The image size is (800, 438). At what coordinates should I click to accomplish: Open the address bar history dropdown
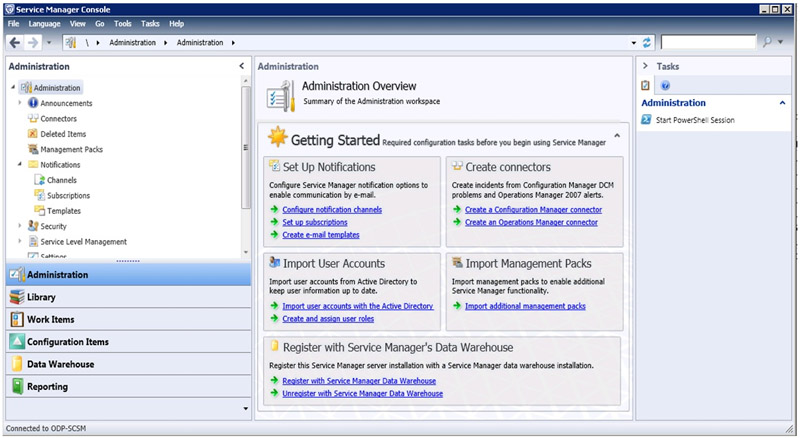pyautogui.click(x=634, y=43)
